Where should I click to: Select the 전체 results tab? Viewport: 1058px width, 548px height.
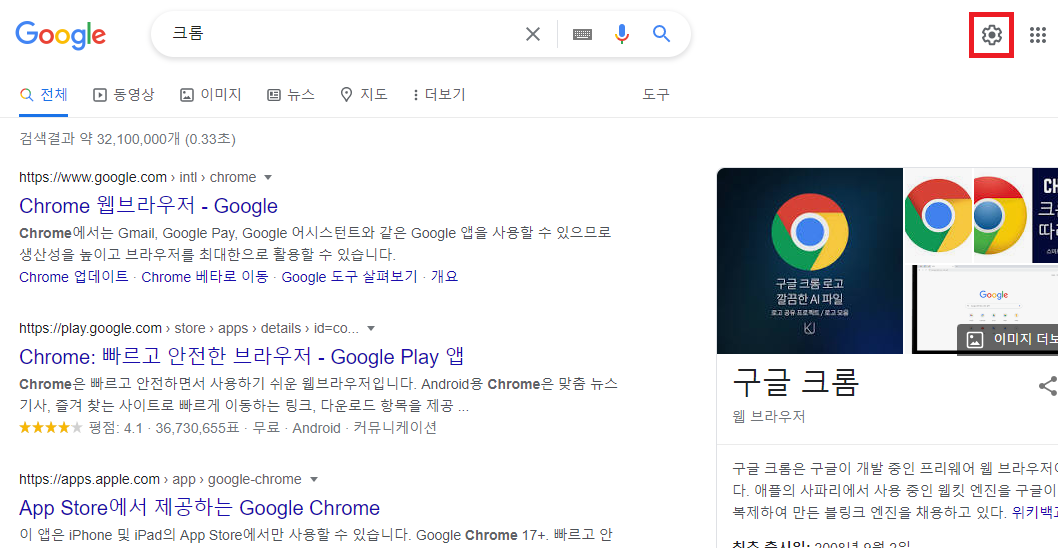(44, 94)
